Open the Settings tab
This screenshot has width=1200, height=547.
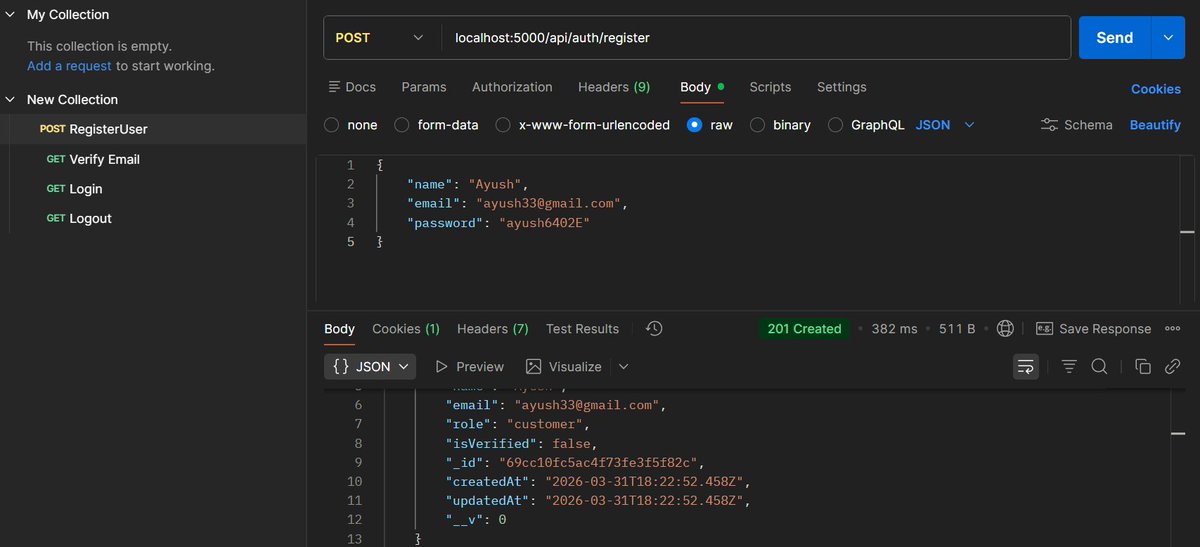coord(842,87)
